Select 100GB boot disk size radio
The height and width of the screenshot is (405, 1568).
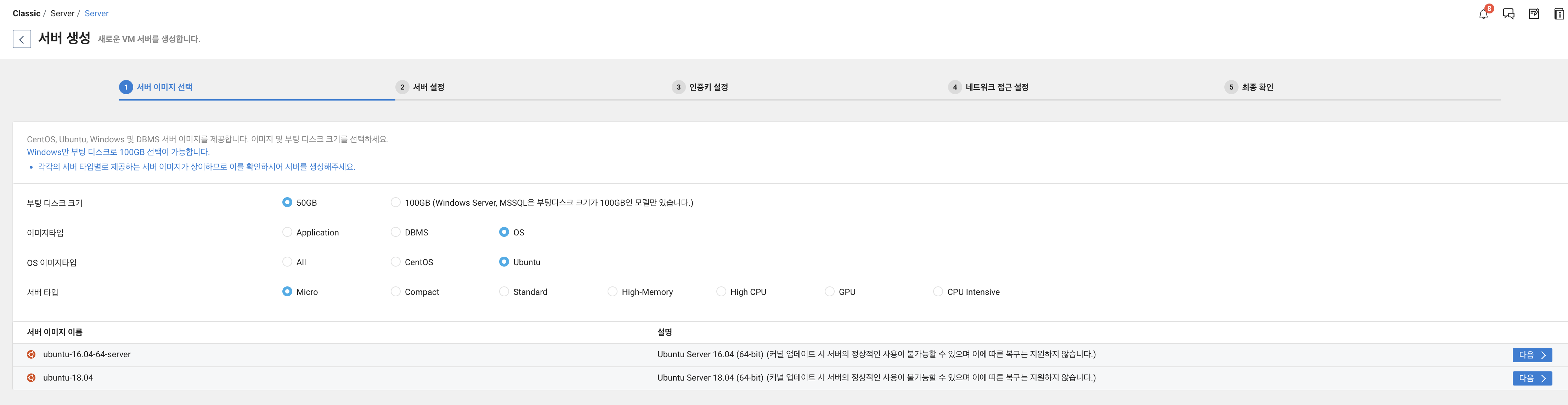[x=396, y=202]
